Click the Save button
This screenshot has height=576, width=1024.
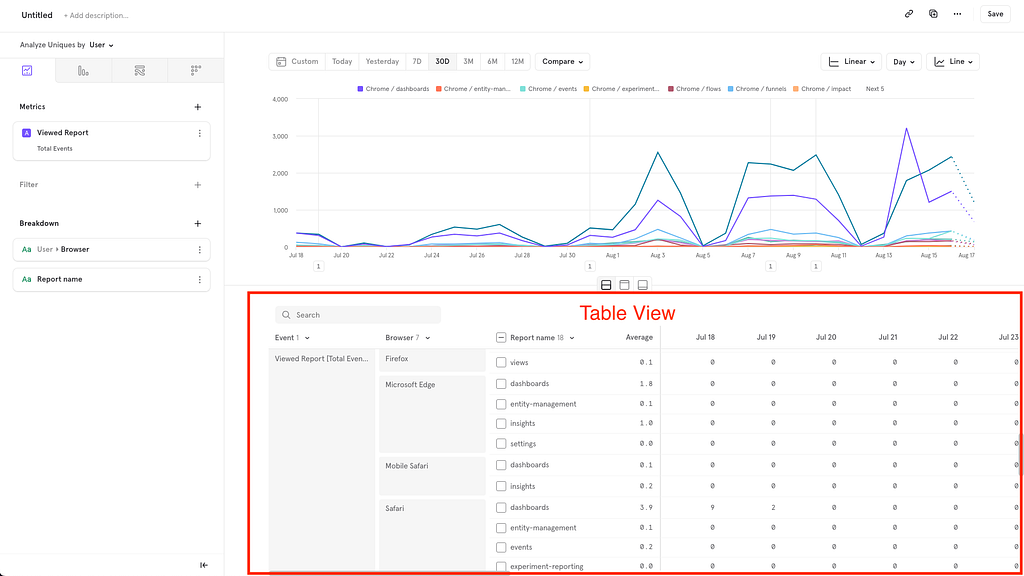pos(995,14)
